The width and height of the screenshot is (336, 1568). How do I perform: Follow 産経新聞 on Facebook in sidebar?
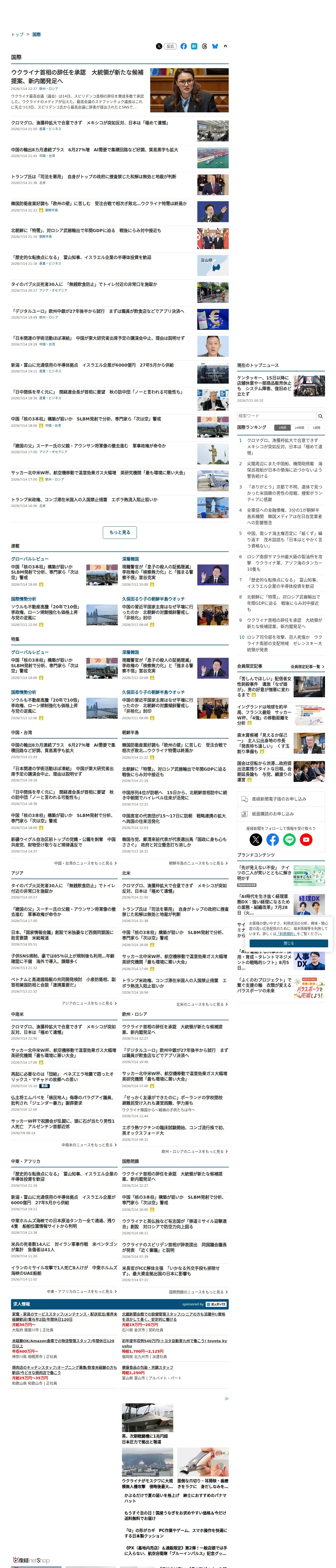click(x=273, y=839)
